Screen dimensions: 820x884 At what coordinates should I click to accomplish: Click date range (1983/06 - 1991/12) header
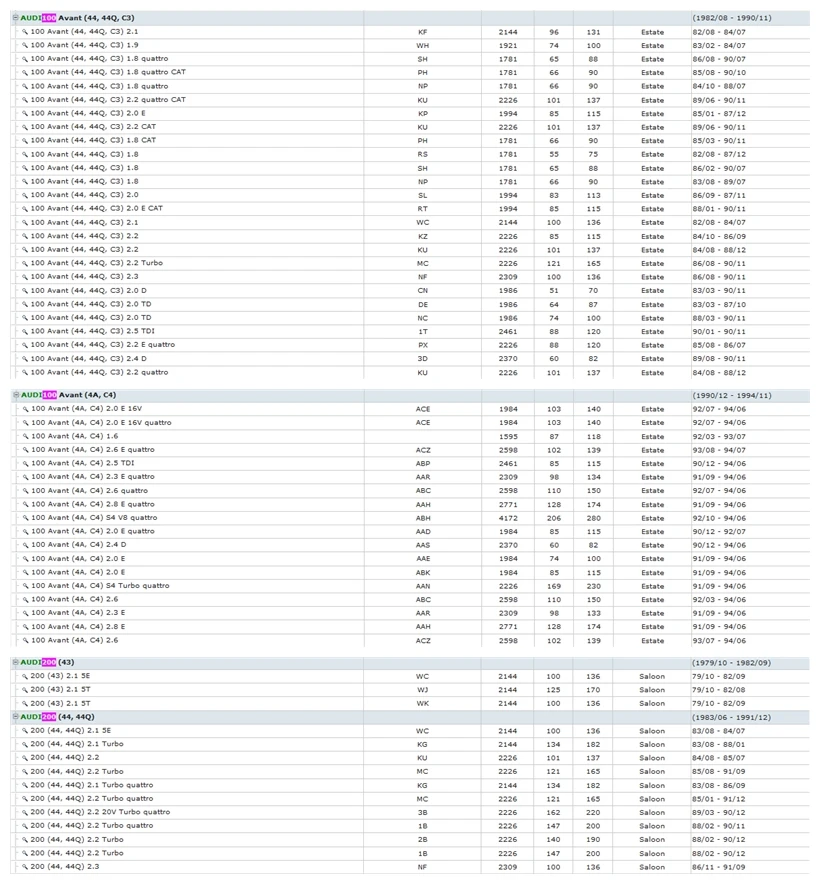click(731, 718)
